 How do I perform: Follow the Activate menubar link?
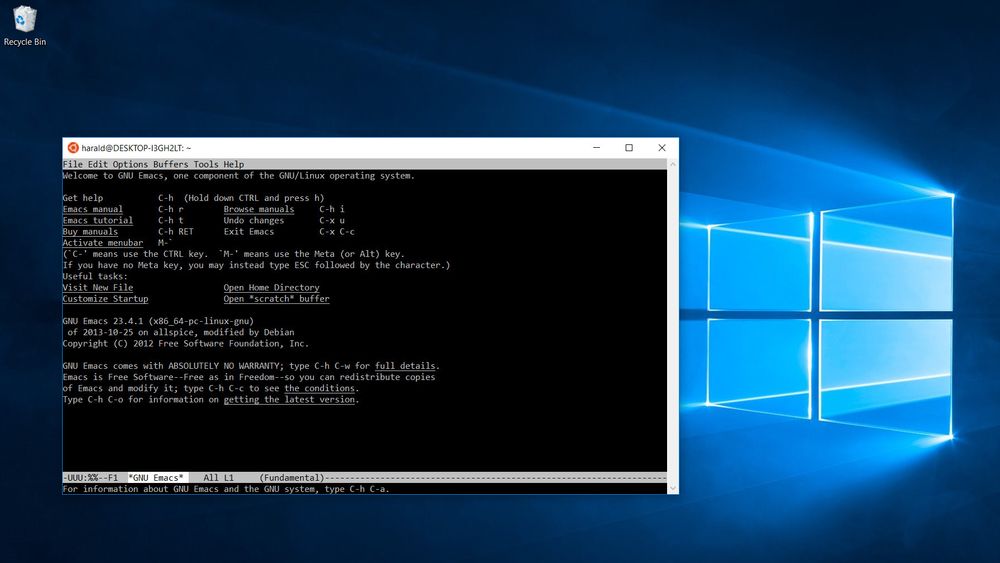(103, 243)
